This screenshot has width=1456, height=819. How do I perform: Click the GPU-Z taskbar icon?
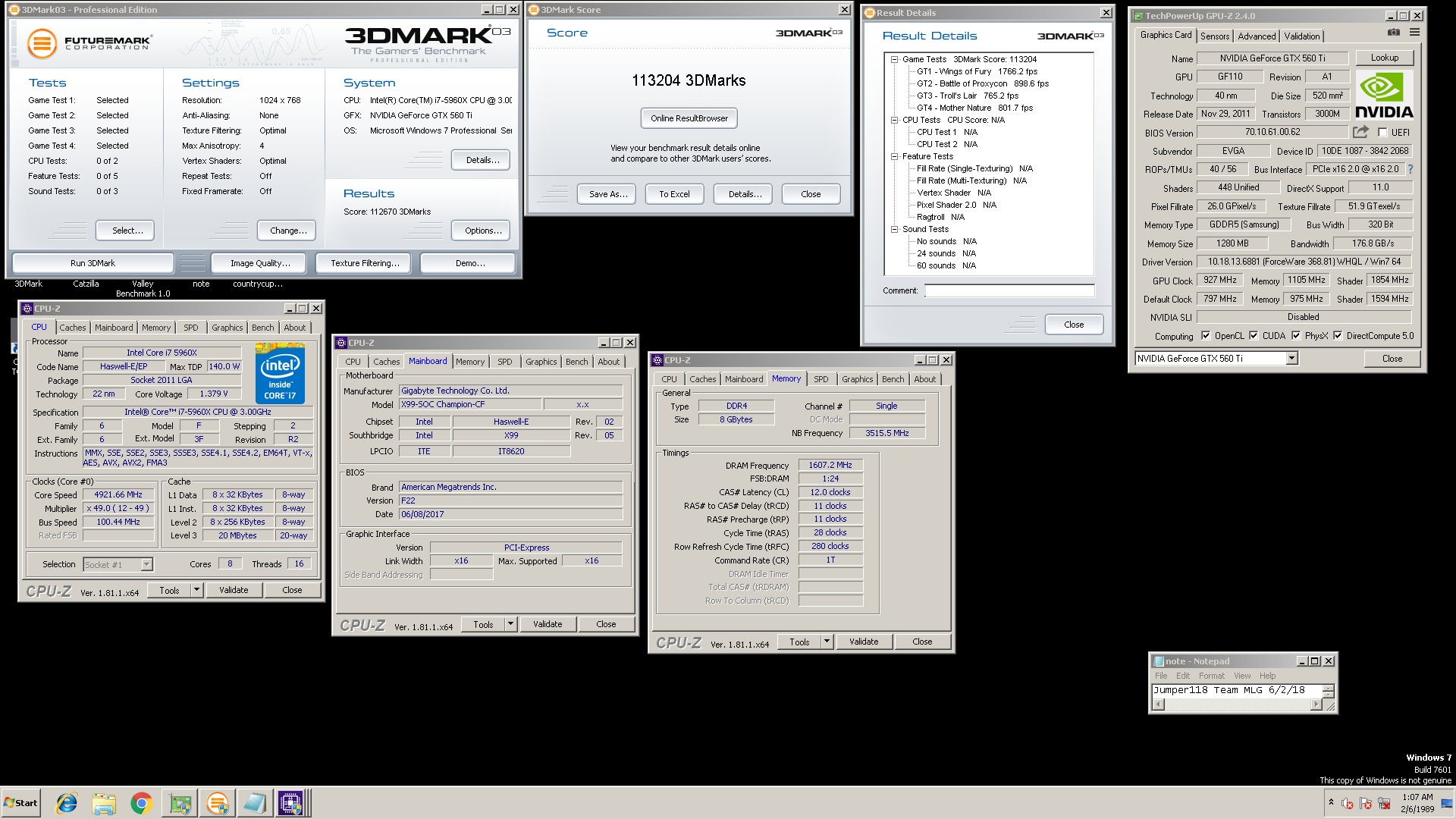click(x=180, y=803)
